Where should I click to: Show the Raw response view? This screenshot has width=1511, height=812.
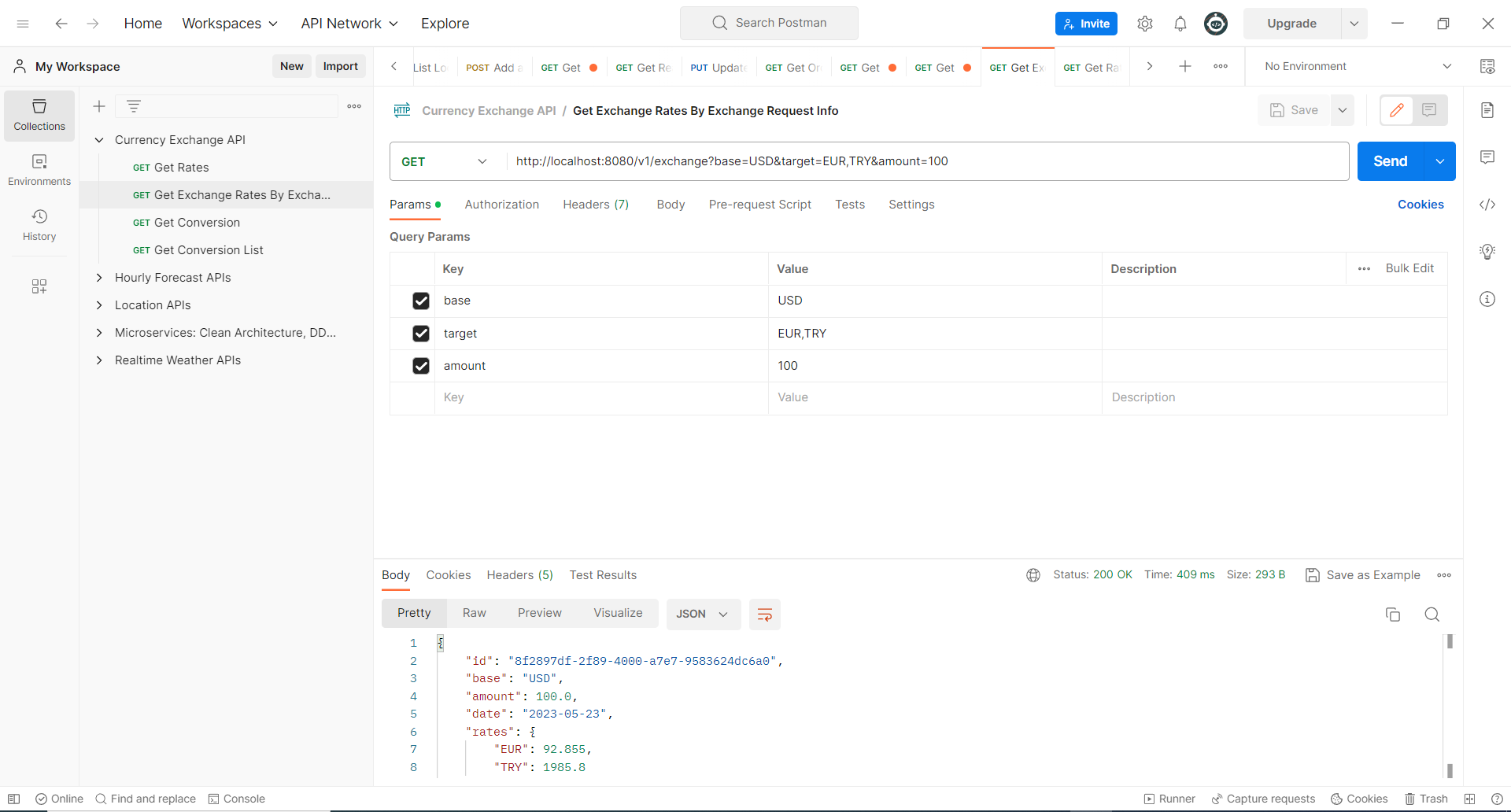click(475, 613)
